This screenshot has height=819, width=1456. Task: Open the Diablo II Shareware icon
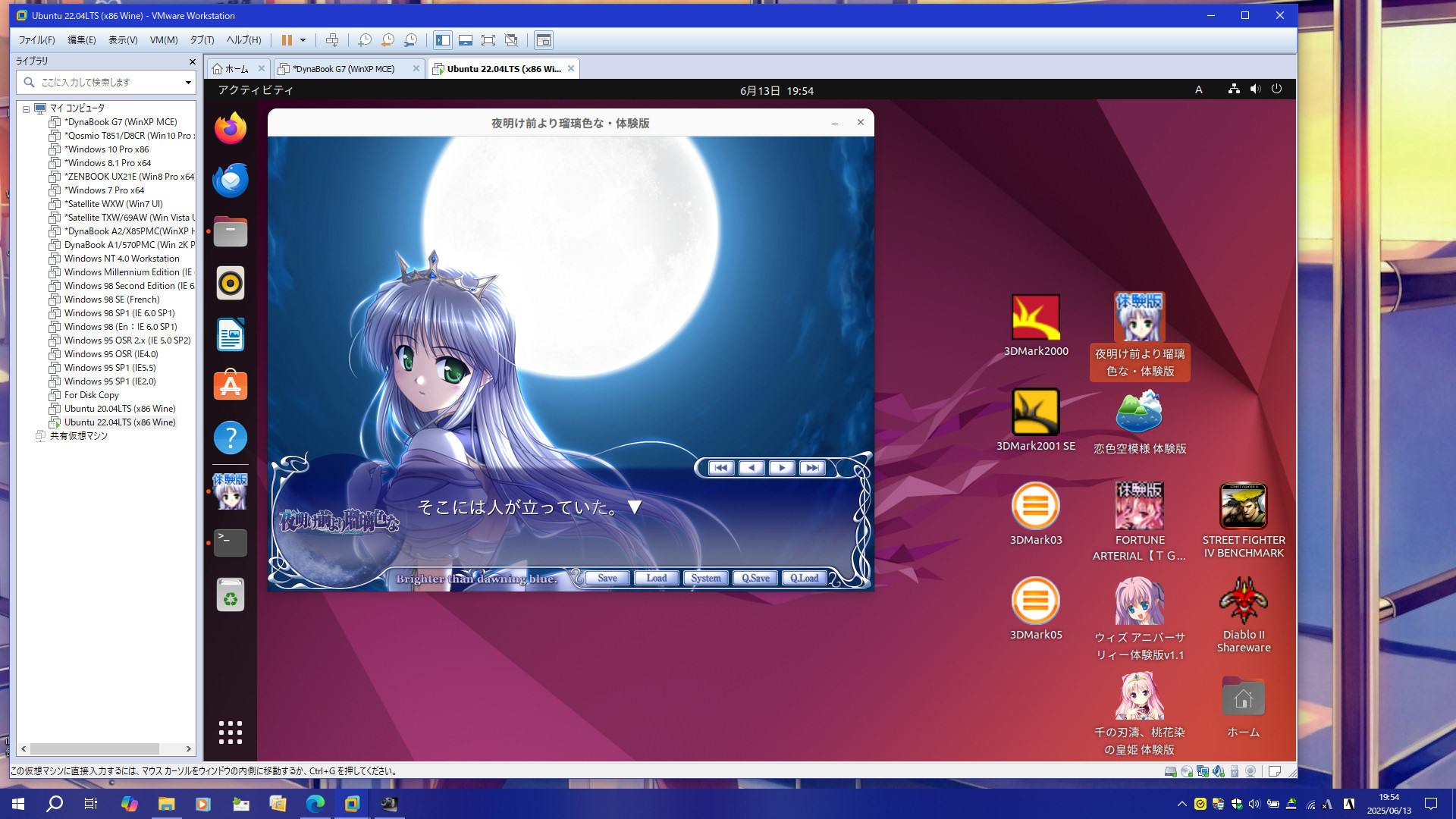pos(1244,615)
